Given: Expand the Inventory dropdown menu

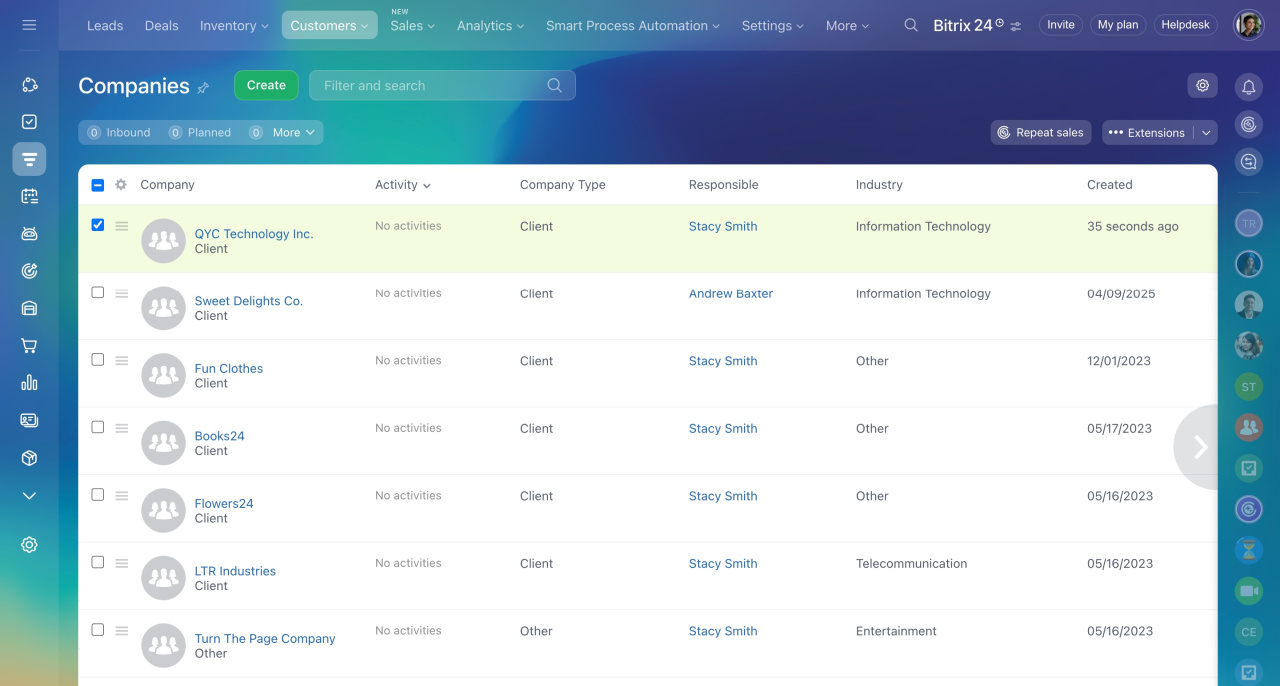Looking at the screenshot, I should pyautogui.click(x=234, y=26).
